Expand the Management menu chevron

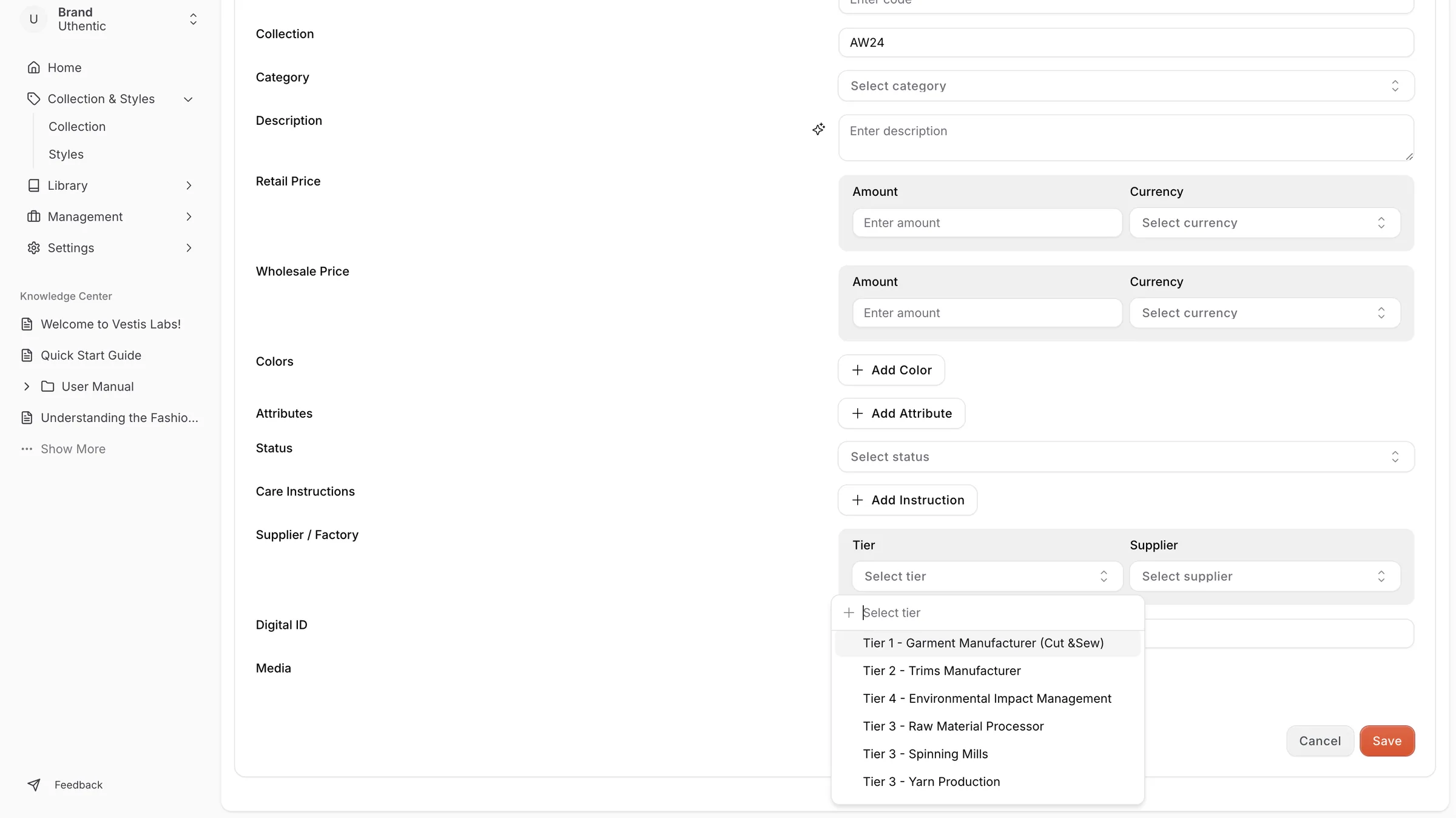click(189, 216)
